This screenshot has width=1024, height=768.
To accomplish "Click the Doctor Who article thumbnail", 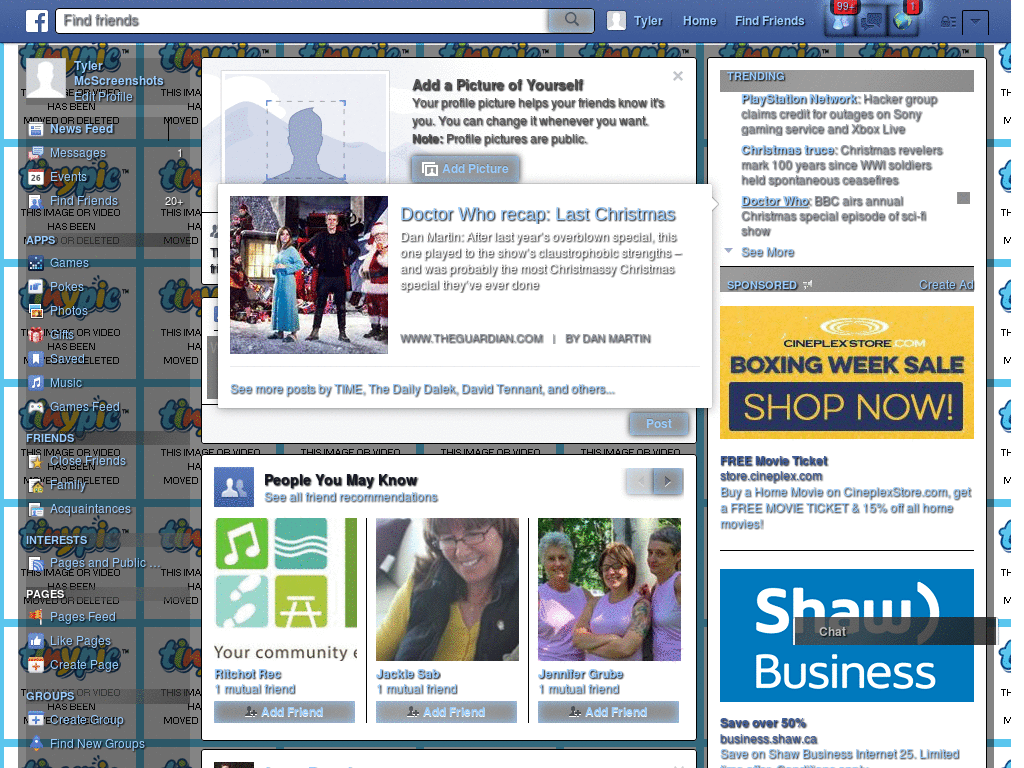I will [309, 275].
